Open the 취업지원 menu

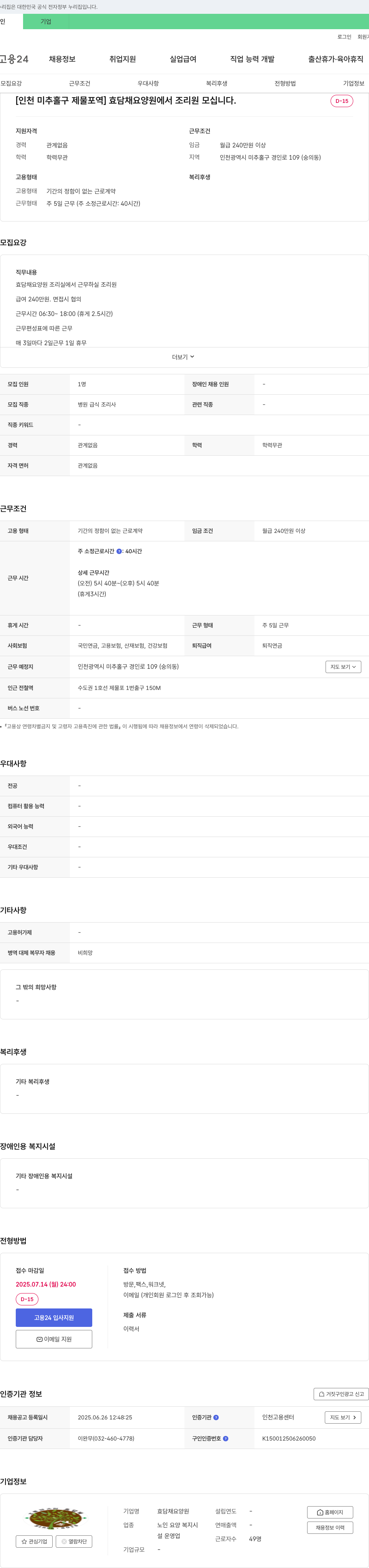tap(122, 59)
